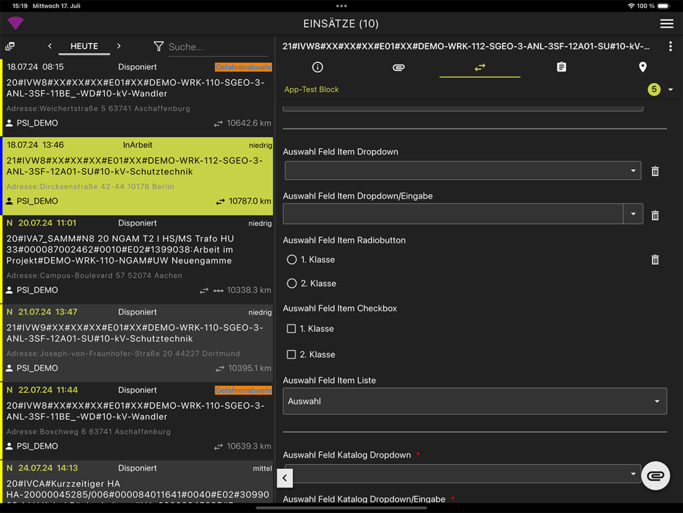The image size is (683, 513).
Task: Click the person icon of the Campus-Boulevard job
Action: [9, 290]
